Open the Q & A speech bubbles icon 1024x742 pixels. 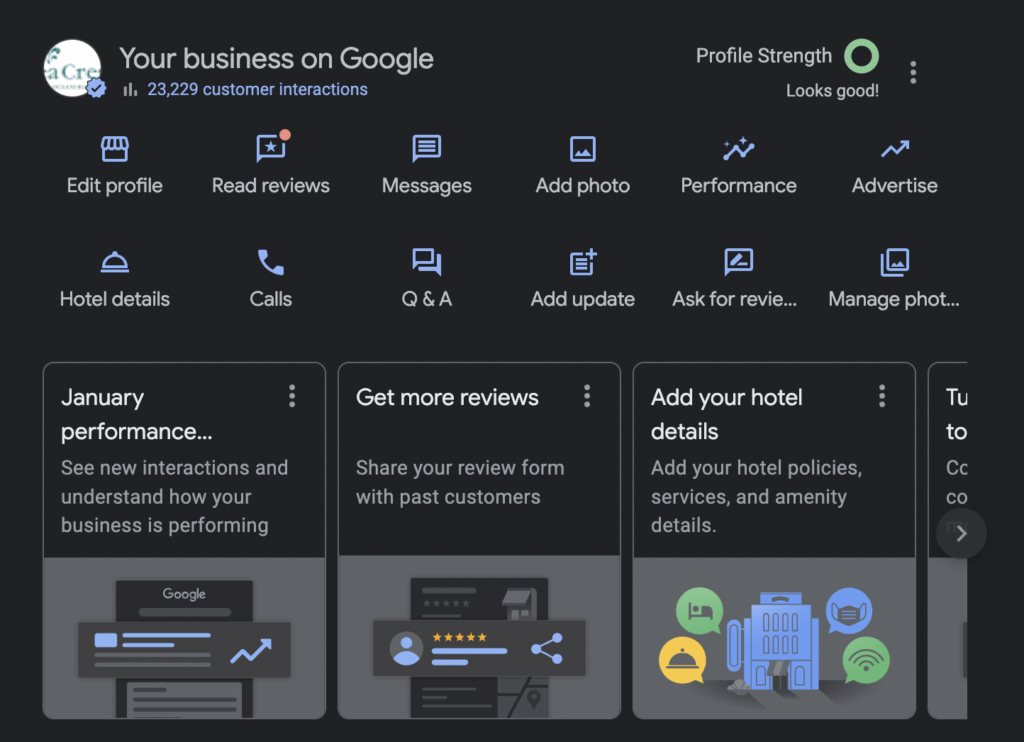click(426, 263)
